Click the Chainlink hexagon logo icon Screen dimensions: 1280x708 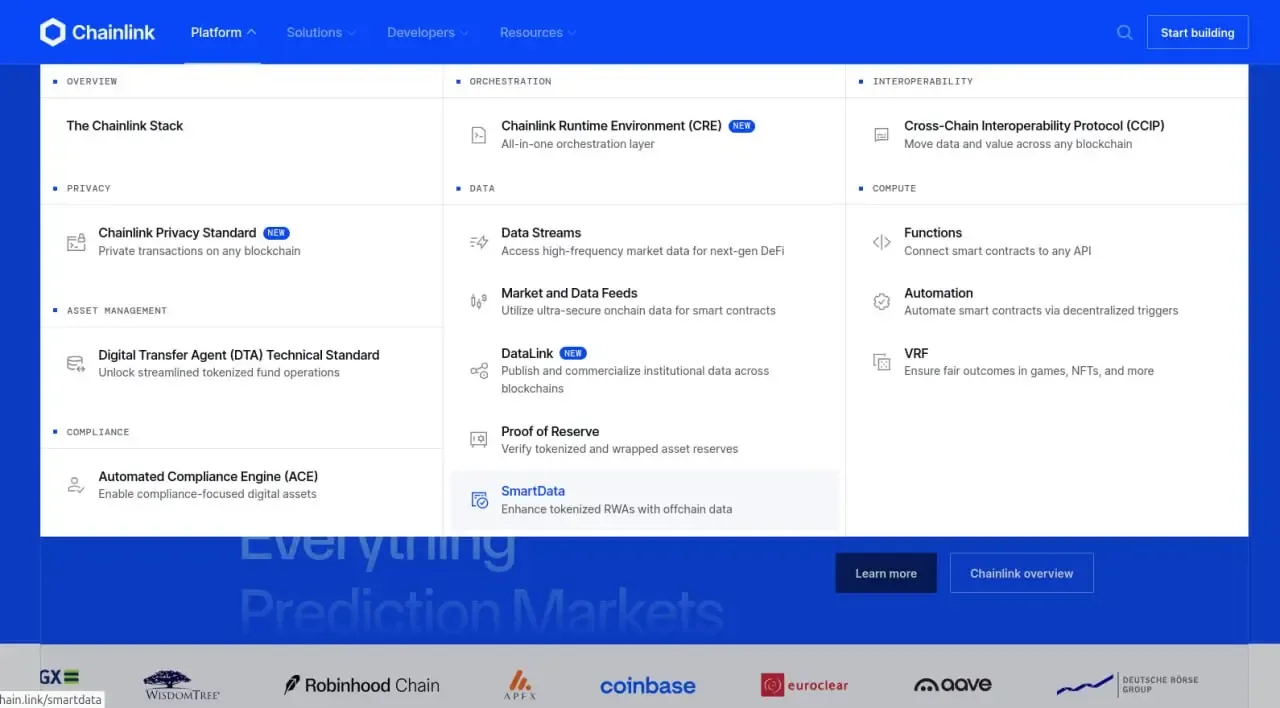click(x=53, y=32)
